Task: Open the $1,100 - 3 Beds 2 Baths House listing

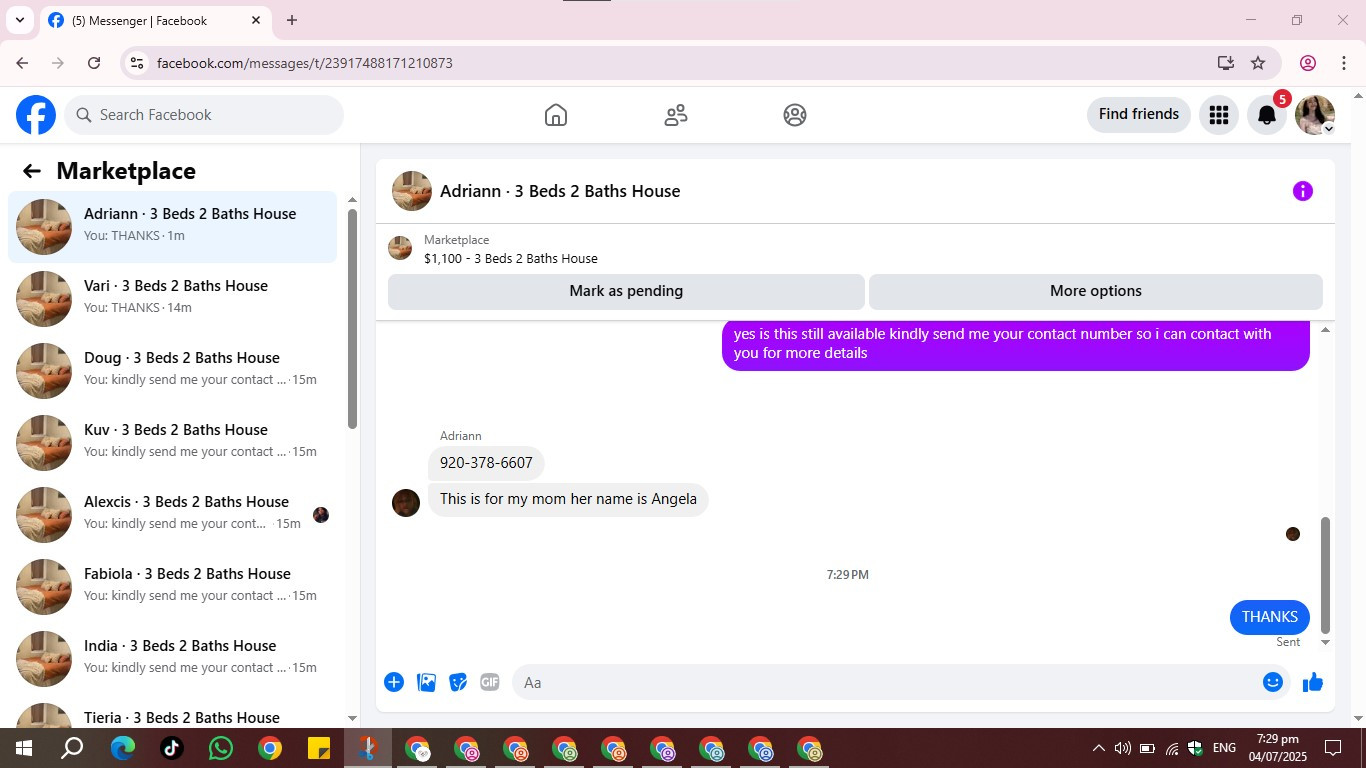Action: (510, 259)
